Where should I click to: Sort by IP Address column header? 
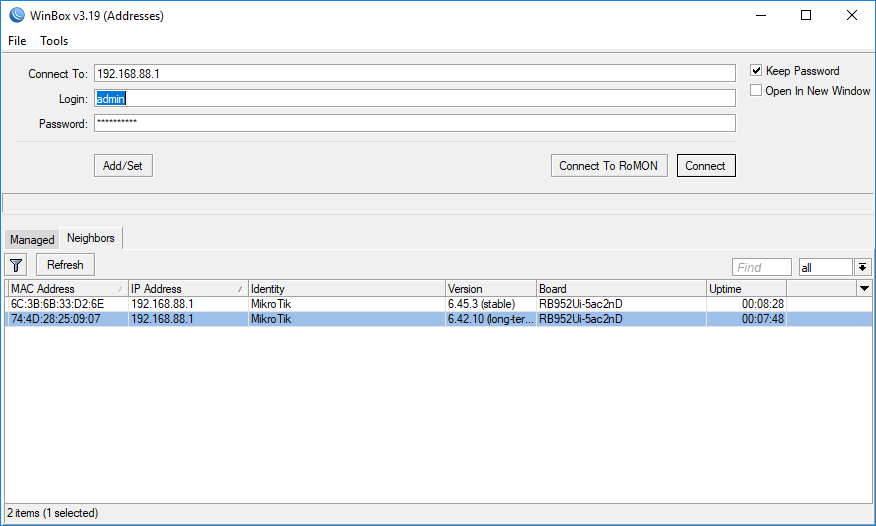pyautogui.click(x=188, y=289)
